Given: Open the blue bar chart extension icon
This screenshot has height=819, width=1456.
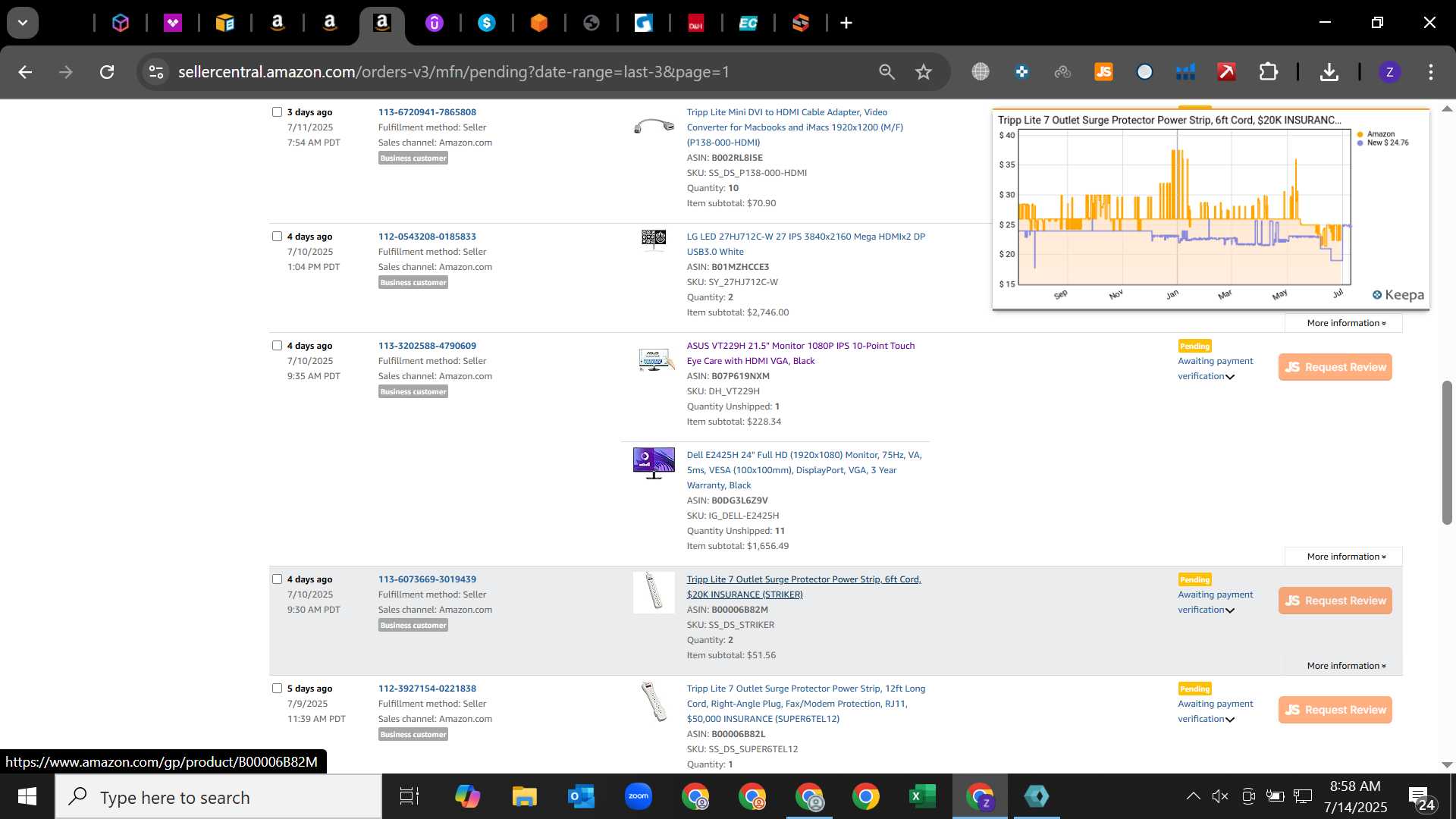Looking at the screenshot, I should [1185, 72].
